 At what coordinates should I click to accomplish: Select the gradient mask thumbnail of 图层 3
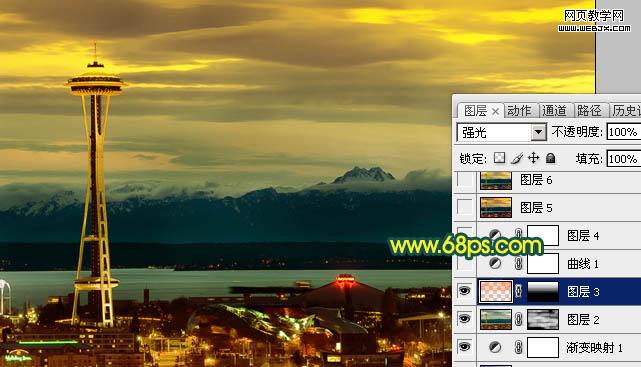[x=543, y=291]
